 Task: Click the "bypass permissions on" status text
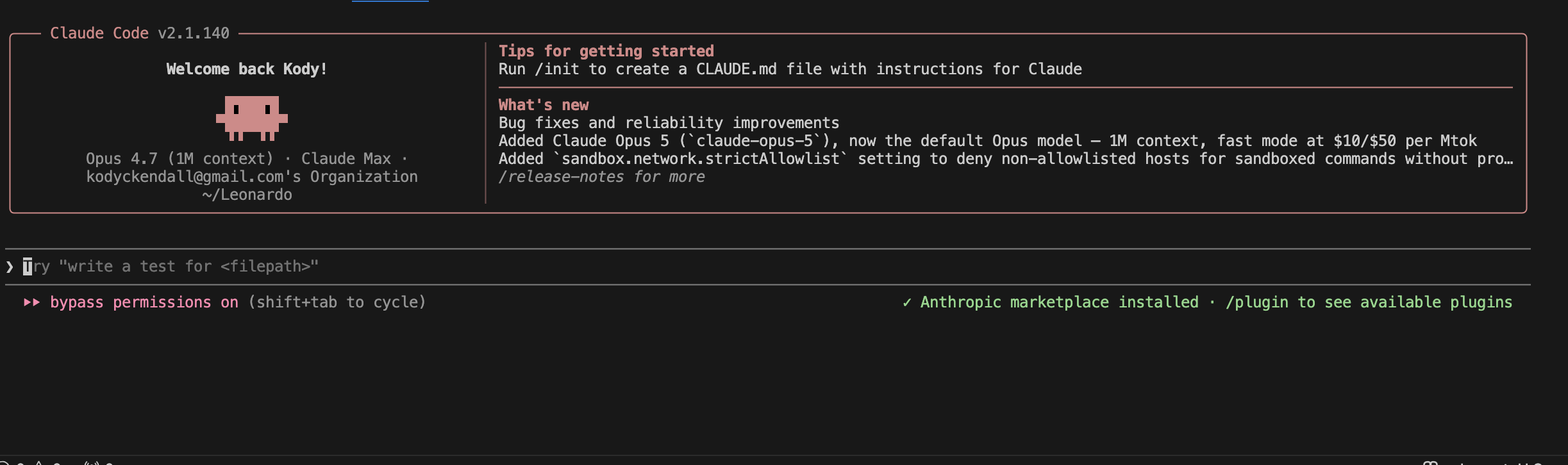click(x=144, y=302)
